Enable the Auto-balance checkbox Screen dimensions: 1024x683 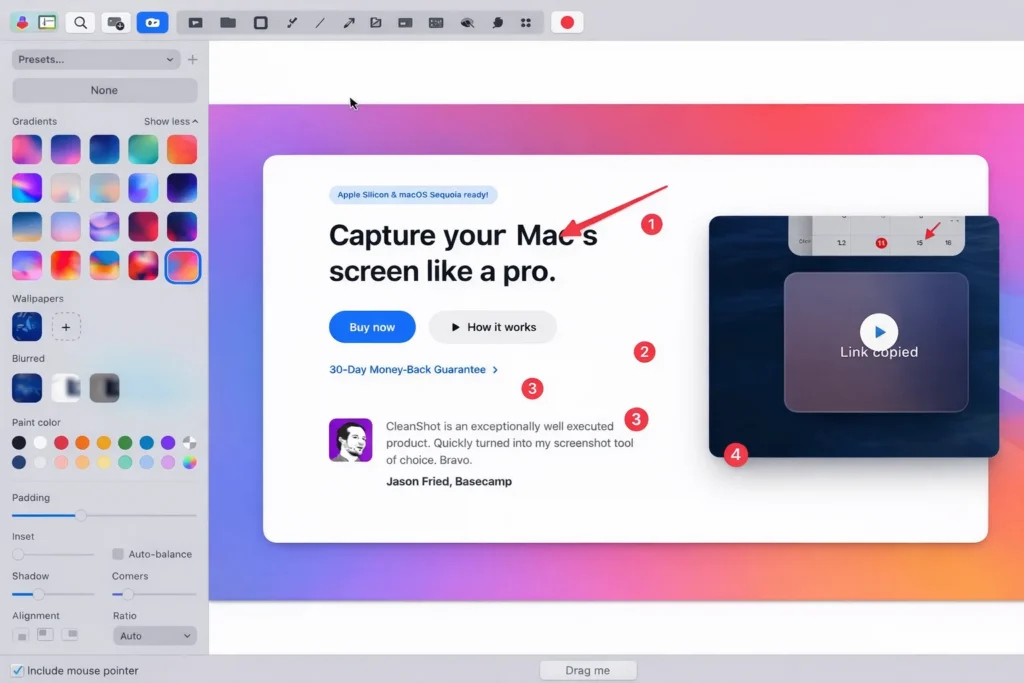(118, 554)
